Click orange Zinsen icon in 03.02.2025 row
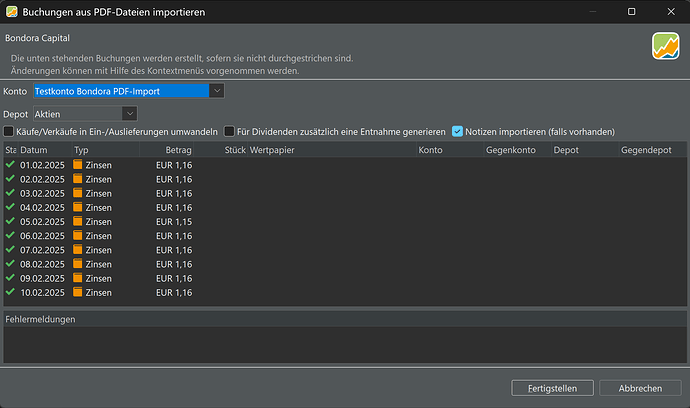 coord(78,193)
